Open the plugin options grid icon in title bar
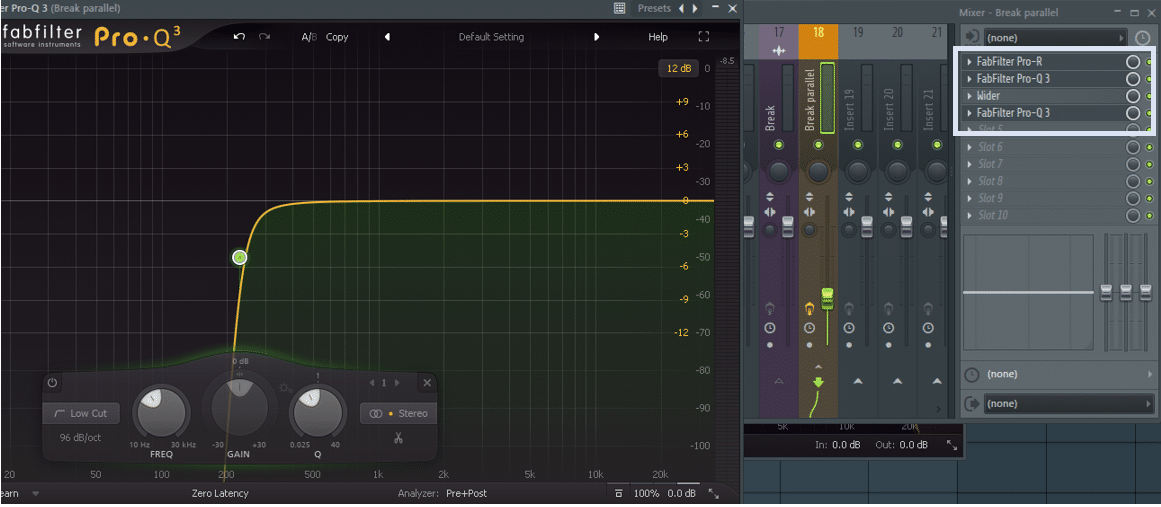 [x=620, y=8]
